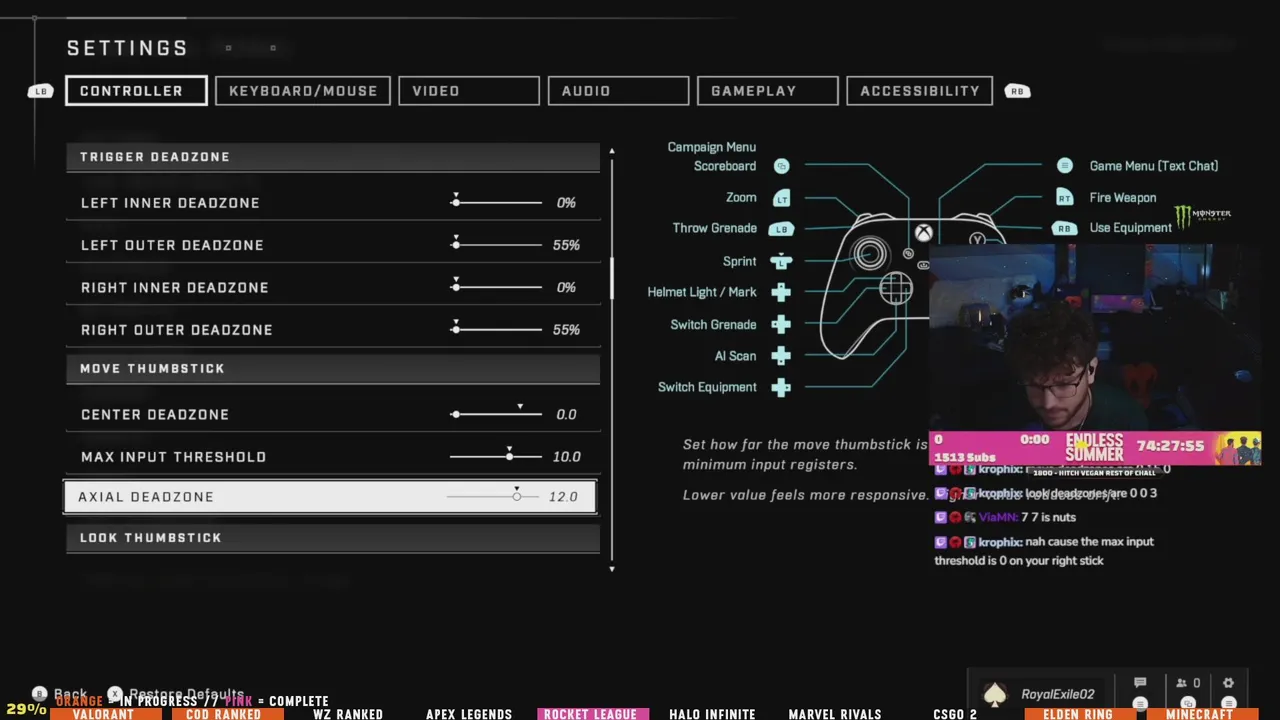The height and width of the screenshot is (720, 1280).
Task: Click the scroll-down arrow of settings list
Action: [611, 568]
